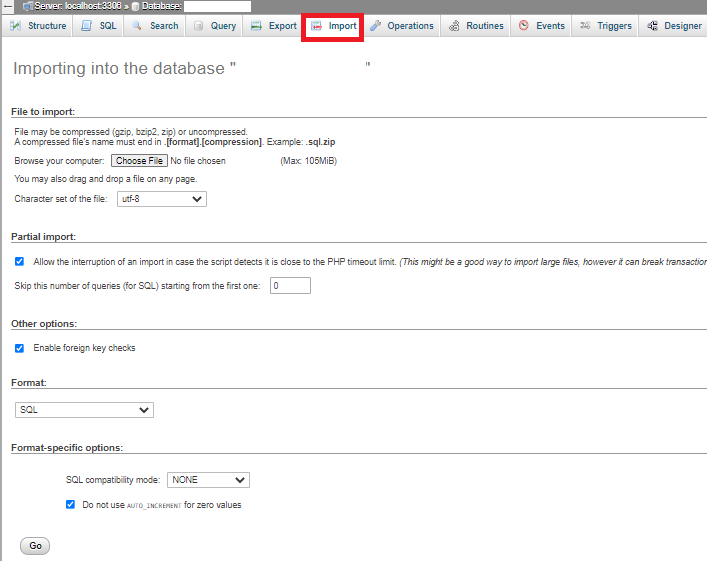Screen dimensions: 710x561
Task: Click the Routines tab icon
Action: point(455,26)
